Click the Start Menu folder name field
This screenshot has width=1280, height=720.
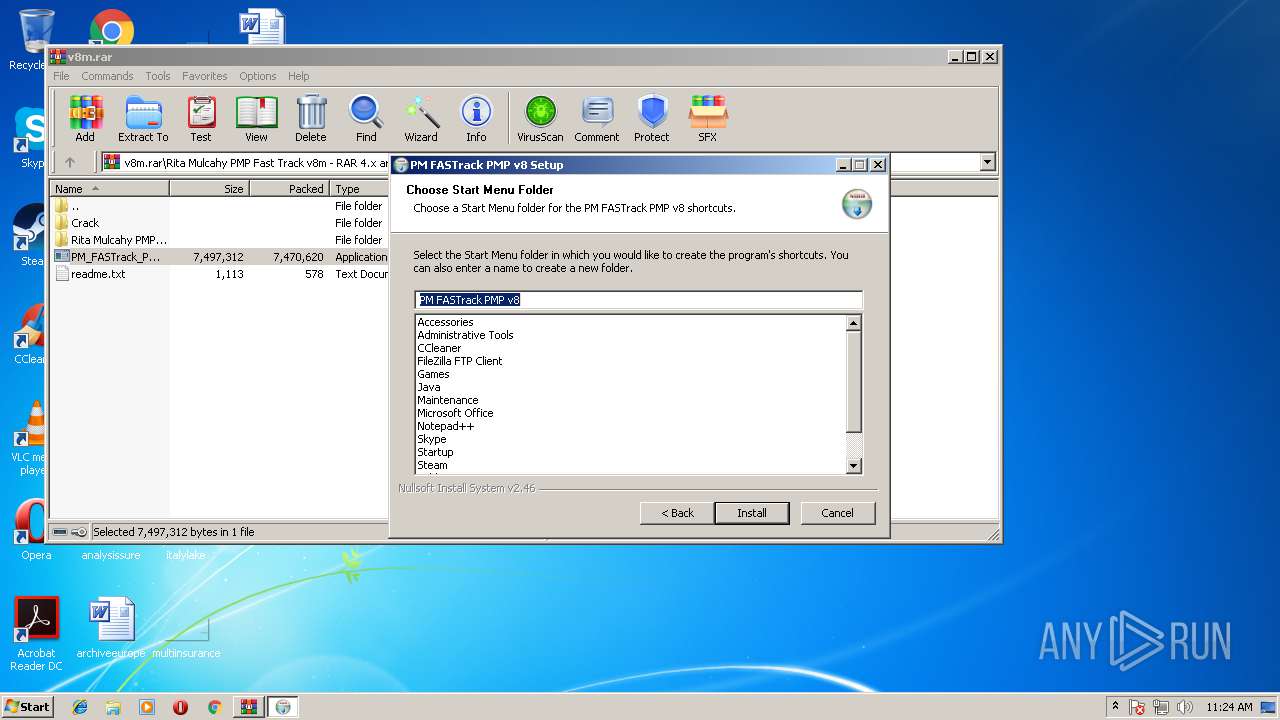(638, 300)
